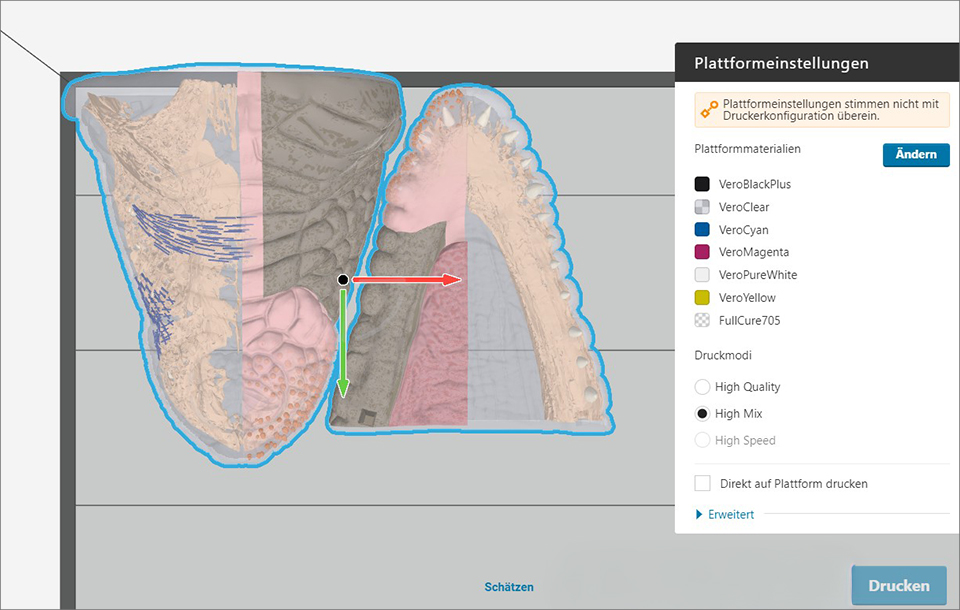
Task: Click the orange settings mismatch warning icon
Action: point(709,110)
